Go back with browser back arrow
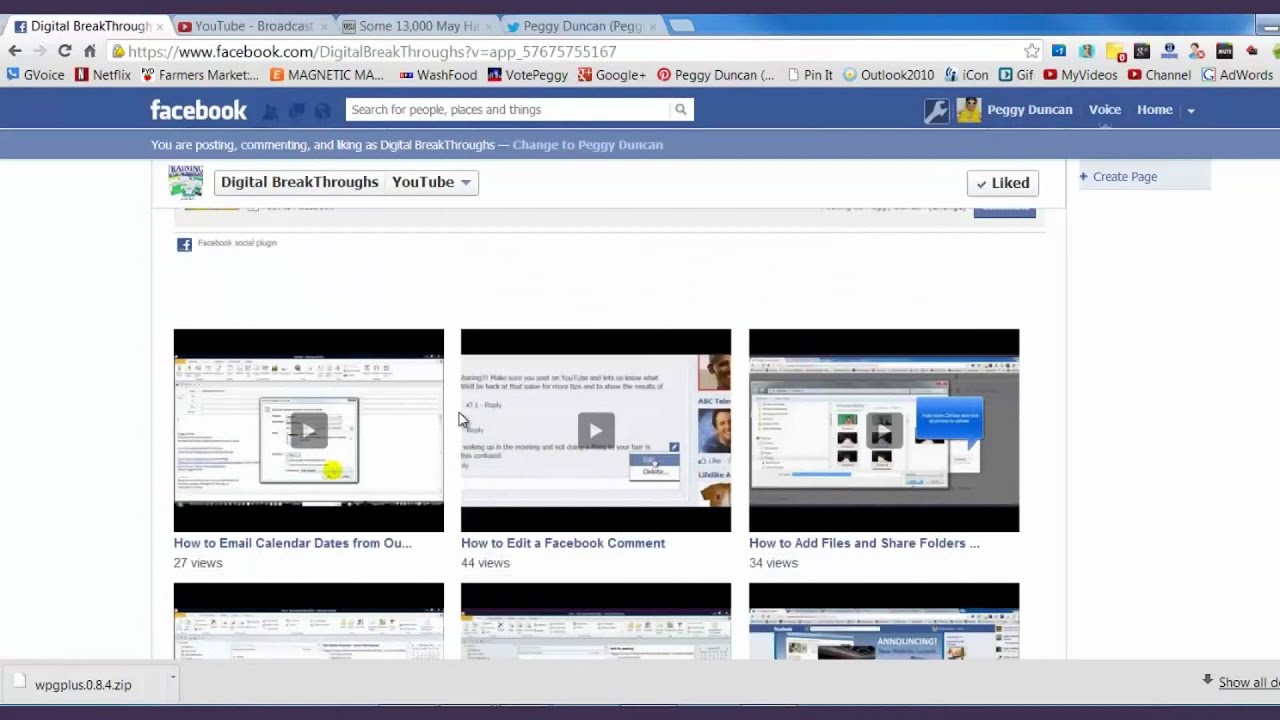 [15, 51]
